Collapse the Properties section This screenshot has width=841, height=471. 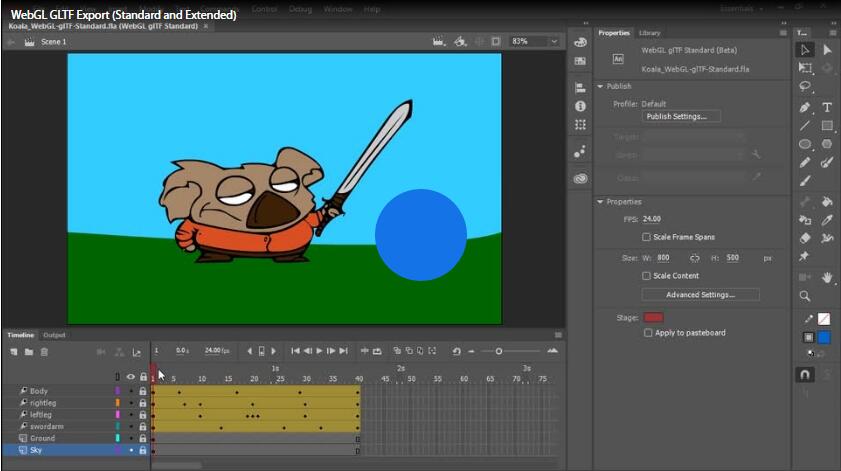coord(600,202)
